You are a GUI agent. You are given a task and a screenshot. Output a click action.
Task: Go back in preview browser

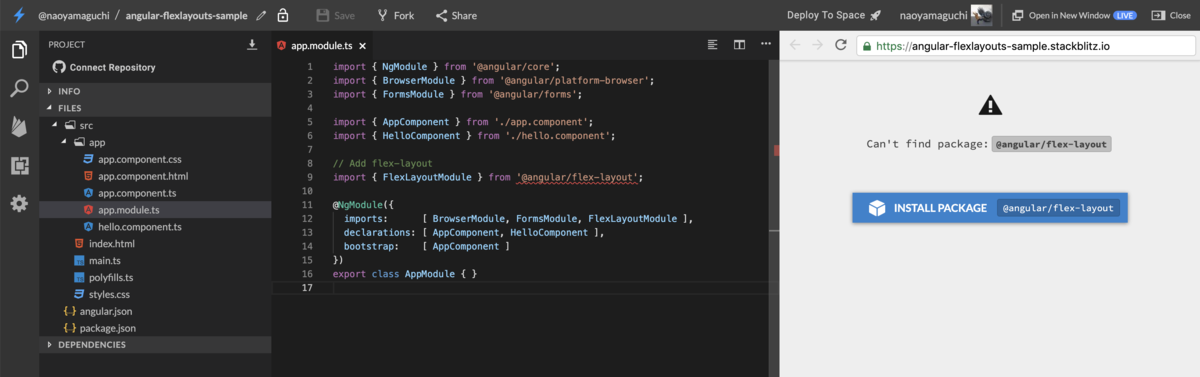pyautogui.click(x=795, y=45)
